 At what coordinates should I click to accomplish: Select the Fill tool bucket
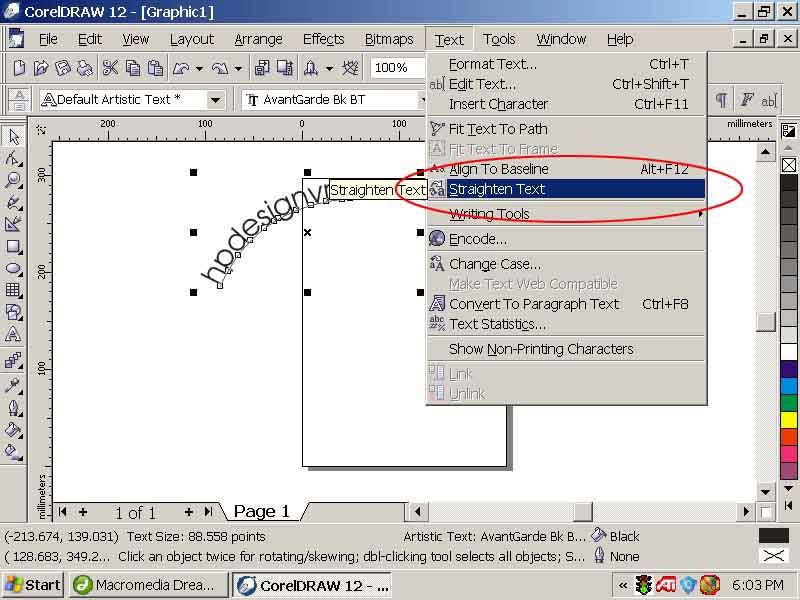point(13,430)
